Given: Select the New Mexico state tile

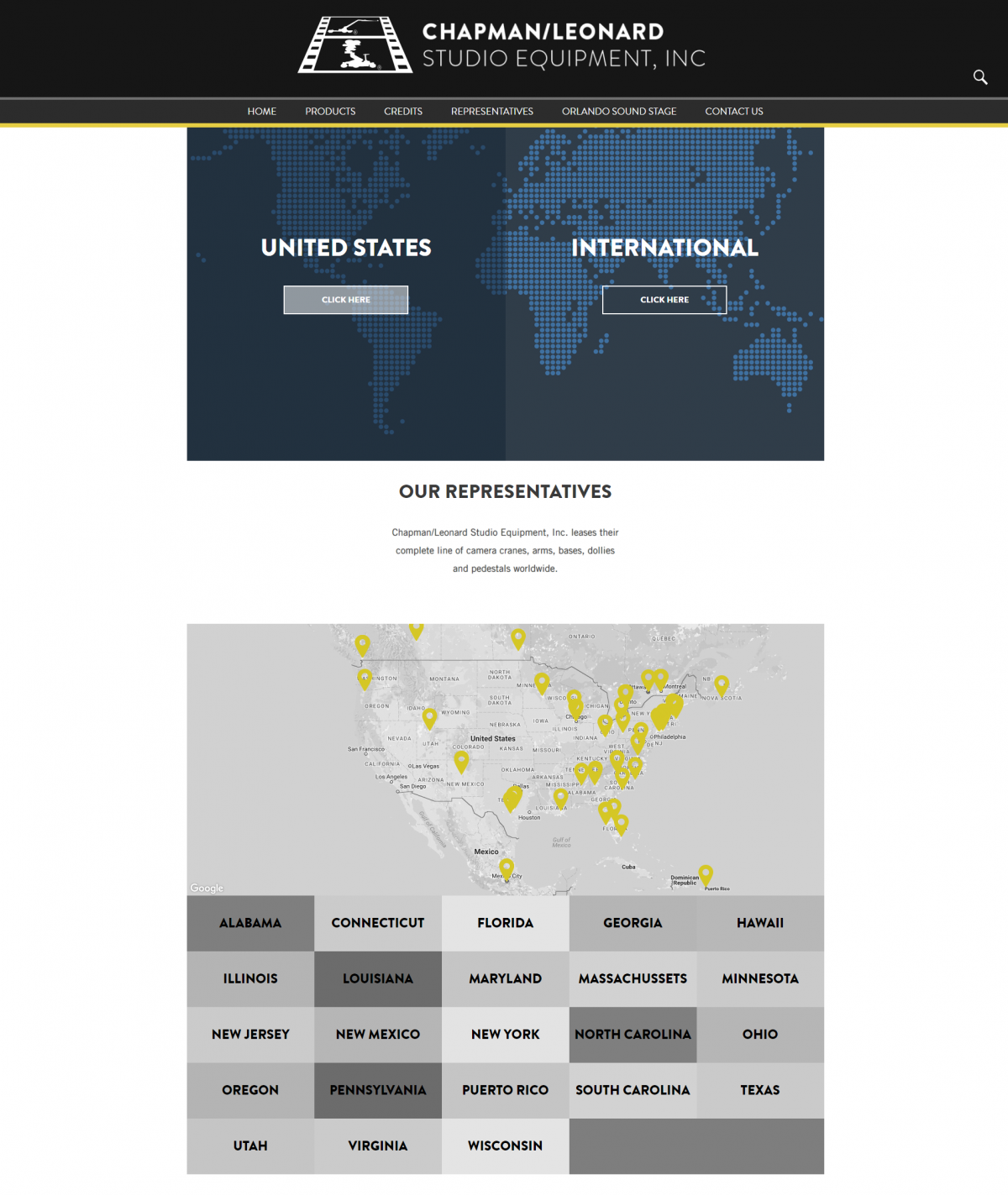Looking at the screenshot, I should [378, 1035].
